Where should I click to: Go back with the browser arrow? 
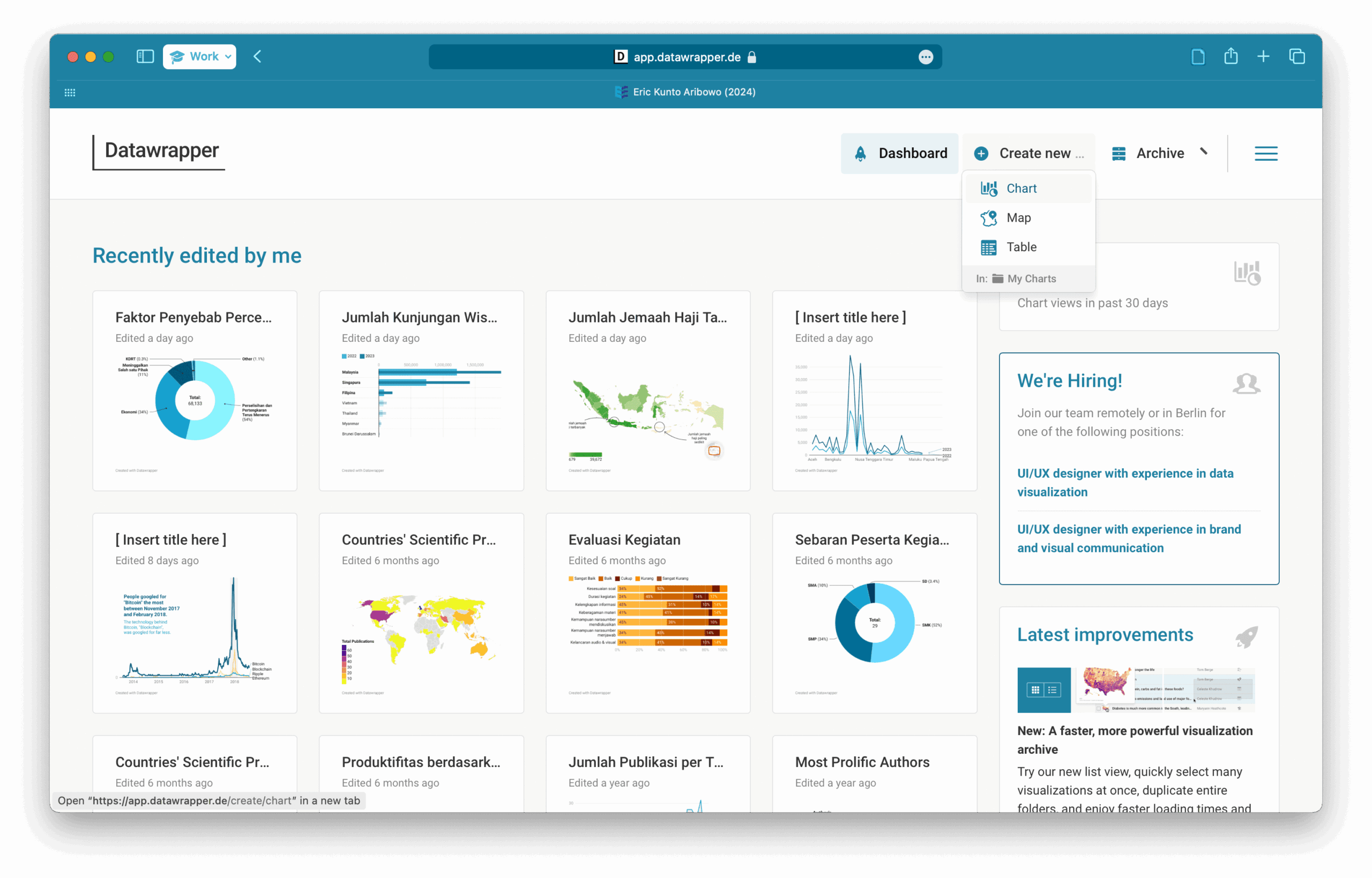[257, 56]
